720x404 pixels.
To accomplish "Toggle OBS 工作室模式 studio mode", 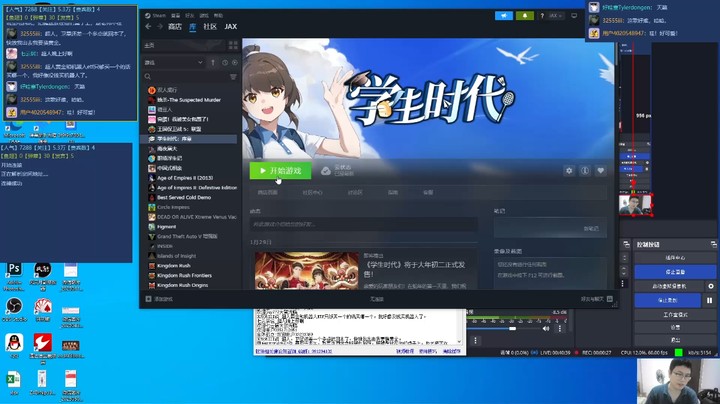I will point(675,314).
